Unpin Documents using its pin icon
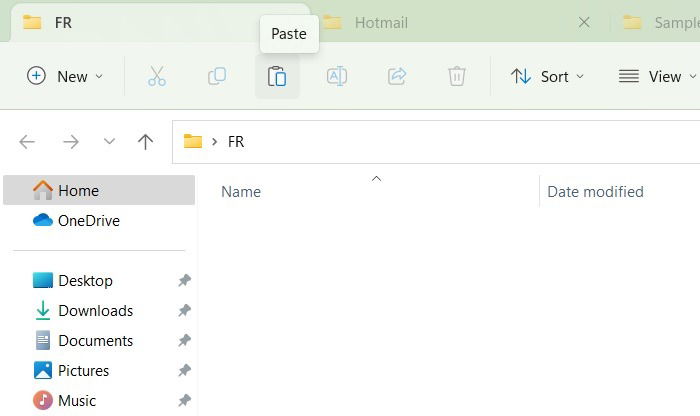Image resolution: width=700 pixels, height=416 pixels. click(184, 340)
